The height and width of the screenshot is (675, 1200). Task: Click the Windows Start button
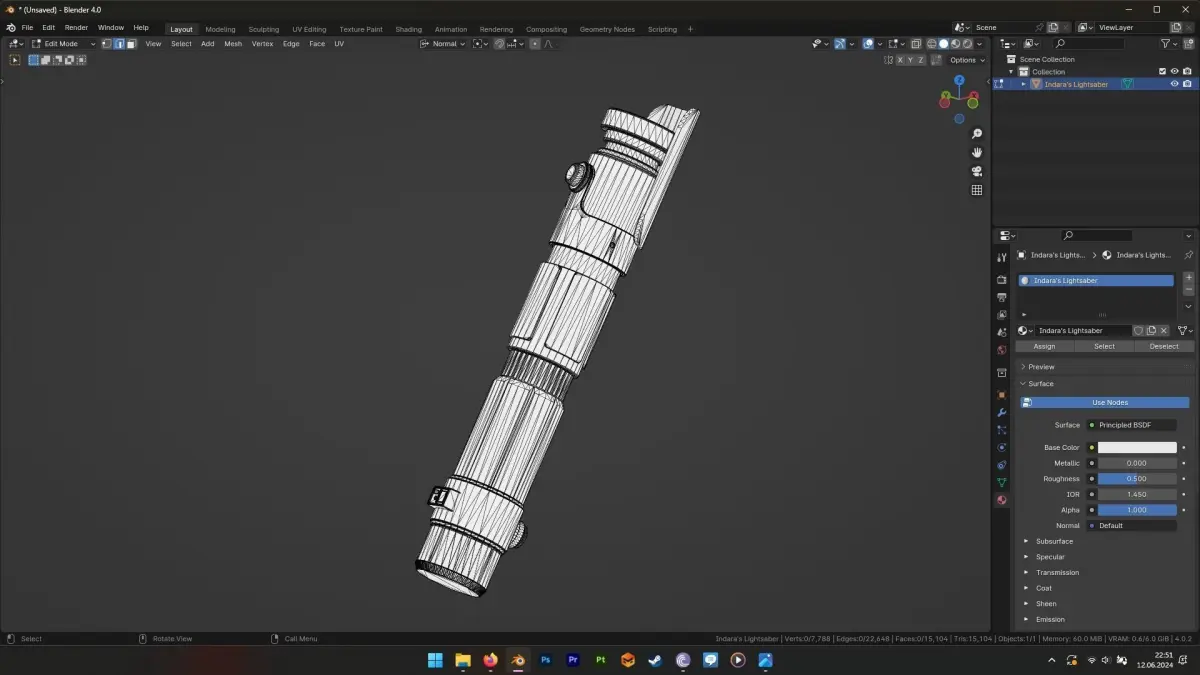pyautogui.click(x=435, y=660)
